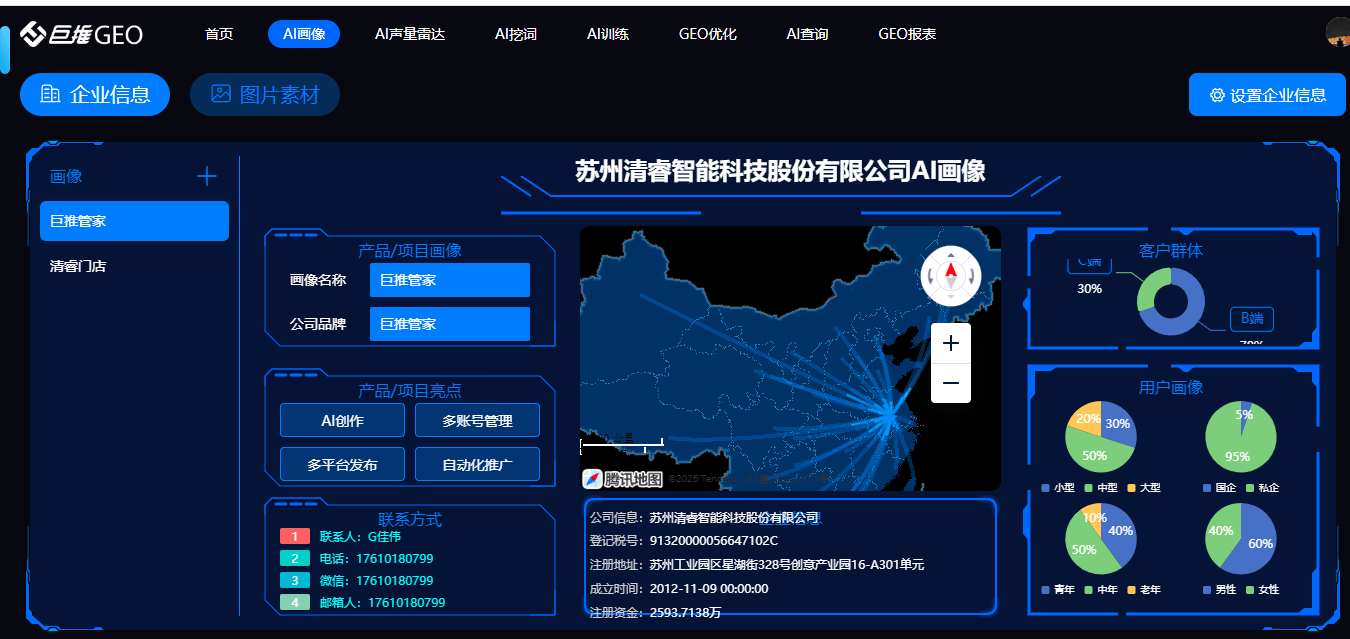Screen dimensions: 1350x639
Task: Click the AI创作 highlight tag
Action: [x=342, y=421]
